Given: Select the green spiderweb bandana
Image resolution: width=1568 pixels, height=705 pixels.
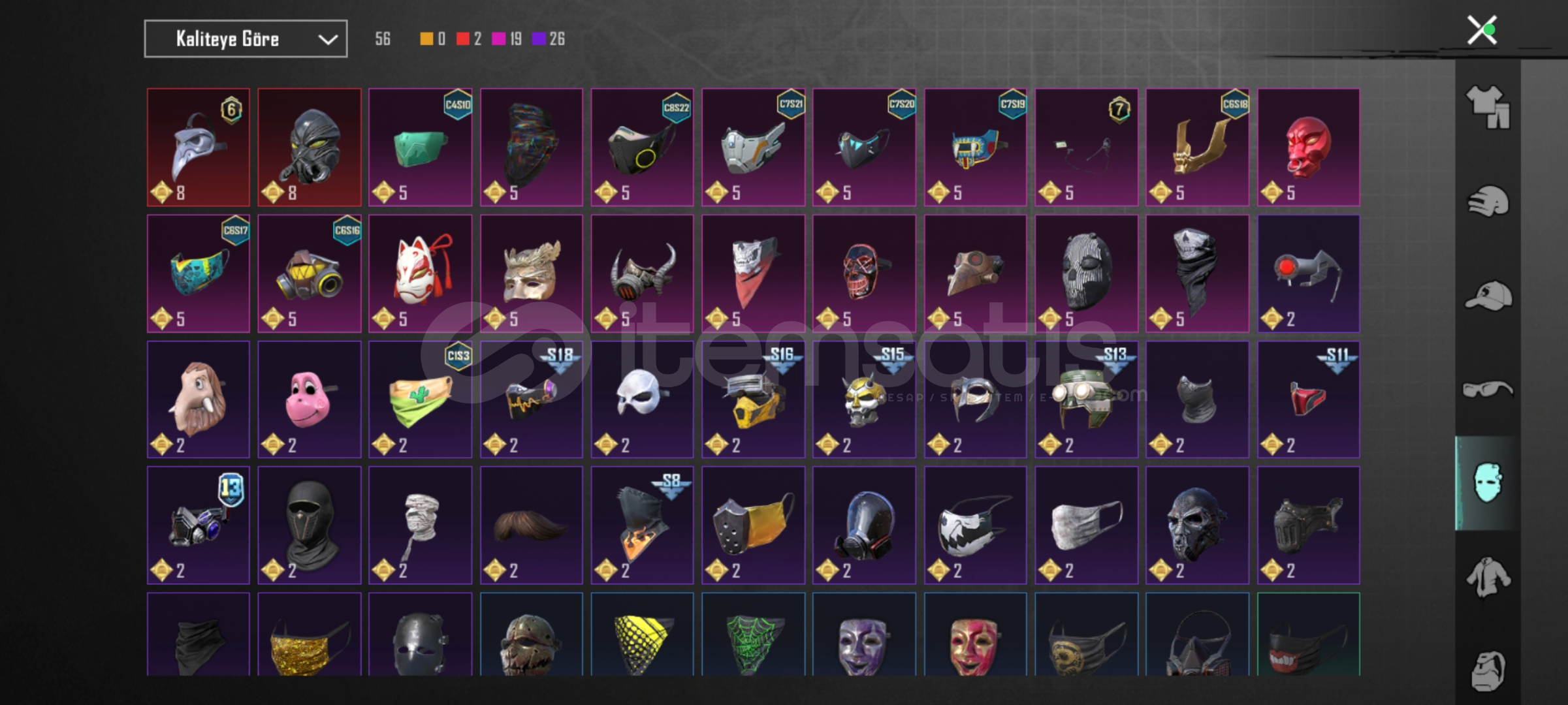Looking at the screenshot, I should pyautogui.click(x=754, y=634).
